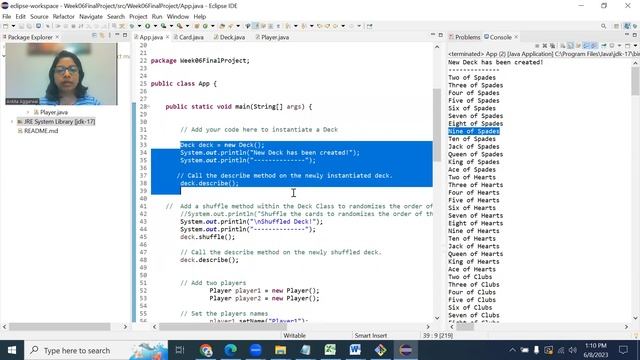Click Clear Console icon

coord(562,46)
